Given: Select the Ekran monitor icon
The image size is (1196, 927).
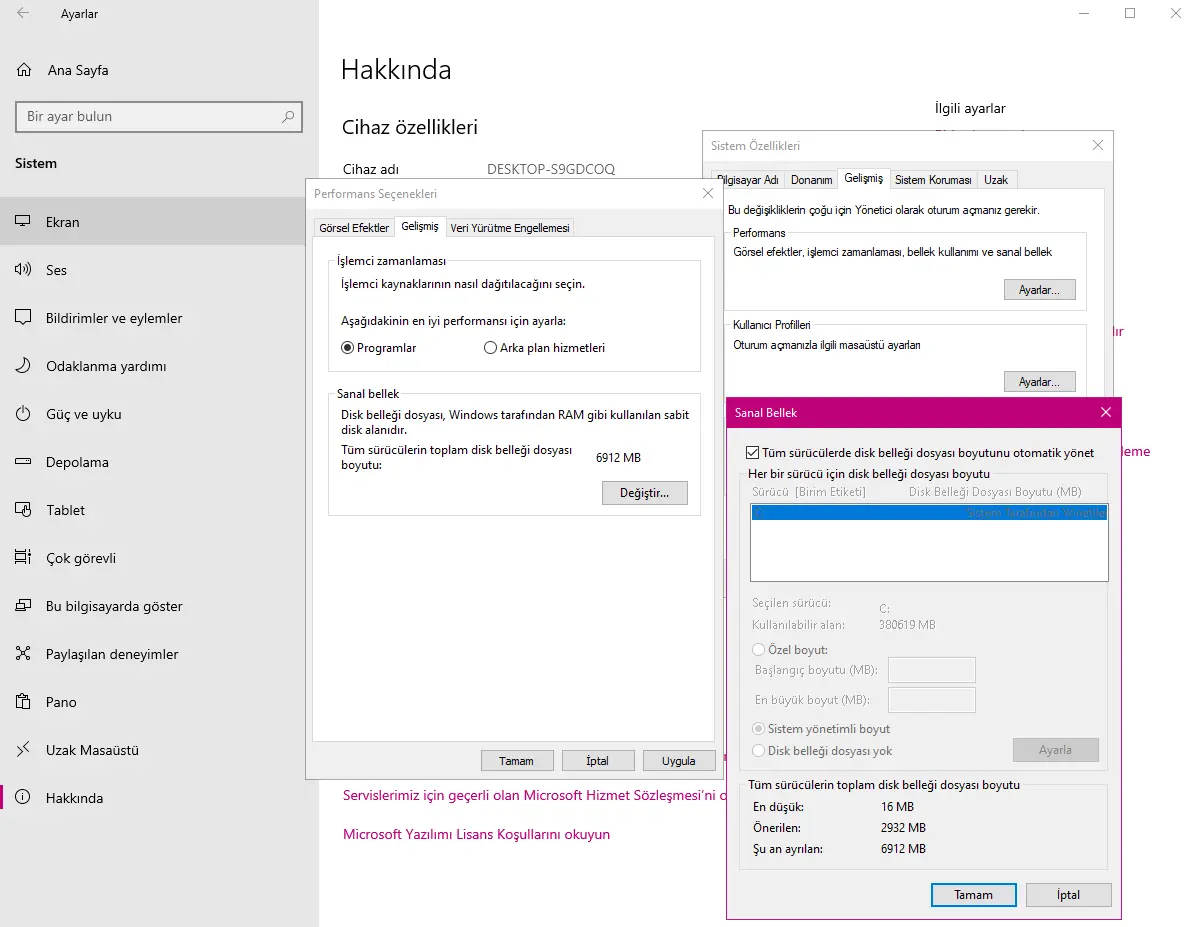Looking at the screenshot, I should 23,221.
